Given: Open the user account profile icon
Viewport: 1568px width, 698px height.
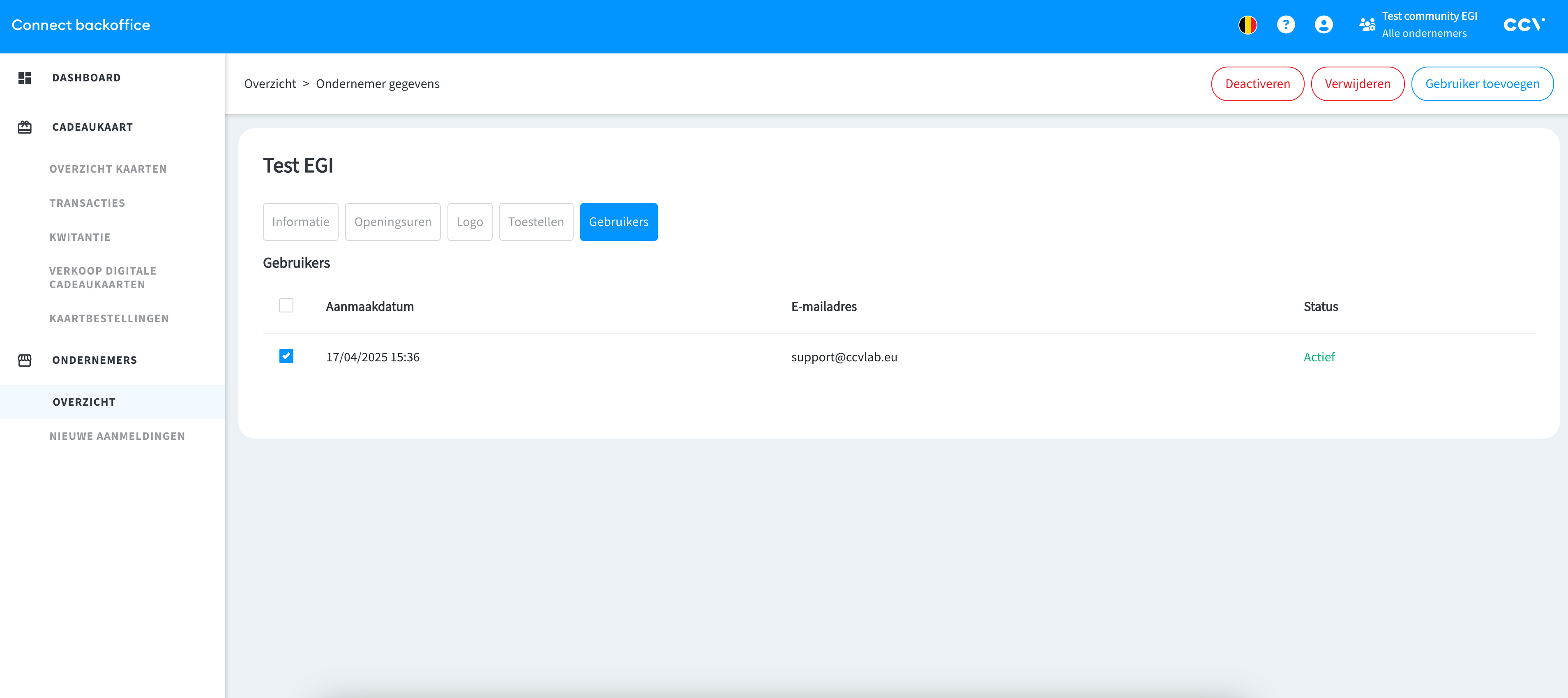Looking at the screenshot, I should click(1323, 25).
